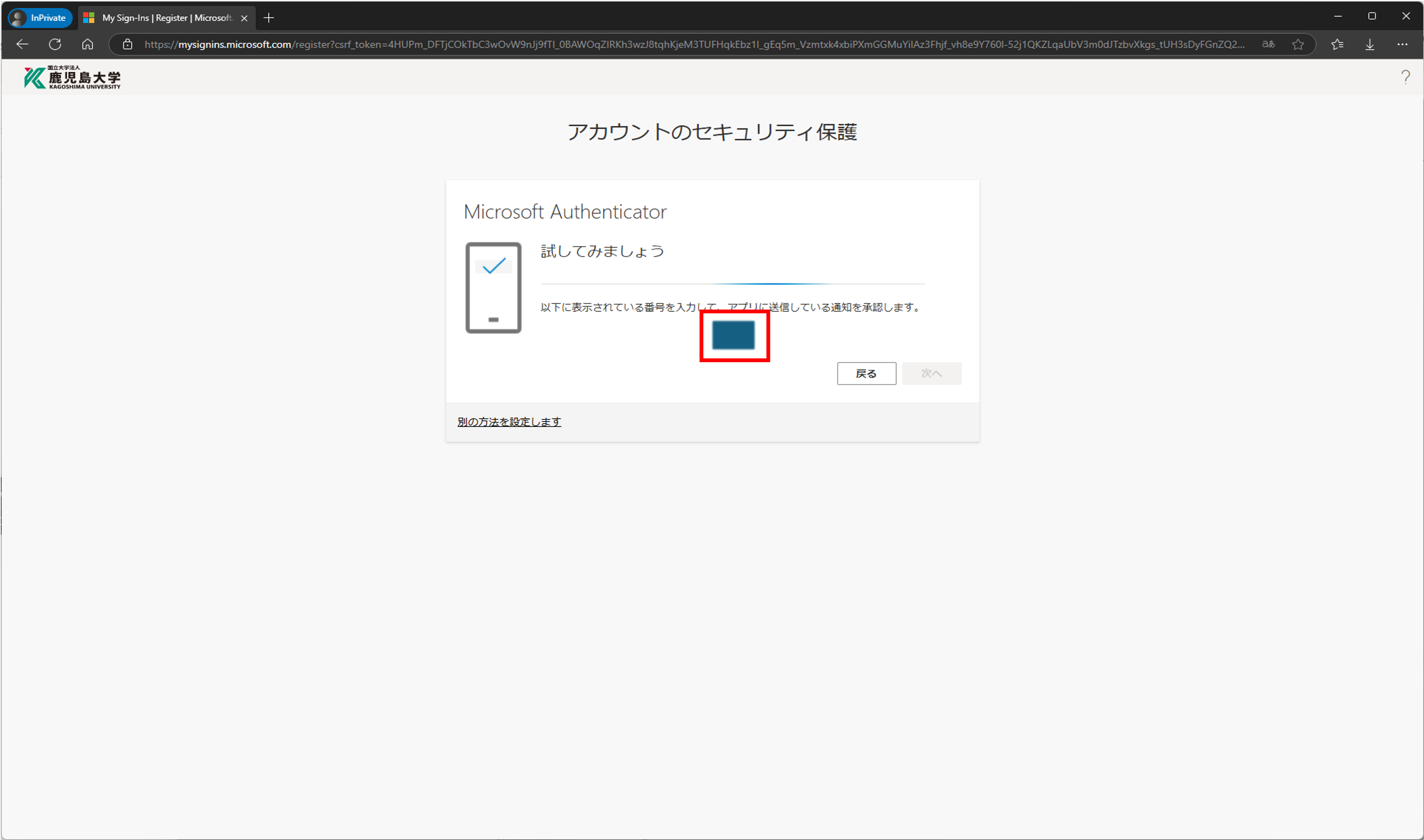Click the 試してみましょう text
The width and height of the screenshot is (1424, 840).
tap(603, 251)
